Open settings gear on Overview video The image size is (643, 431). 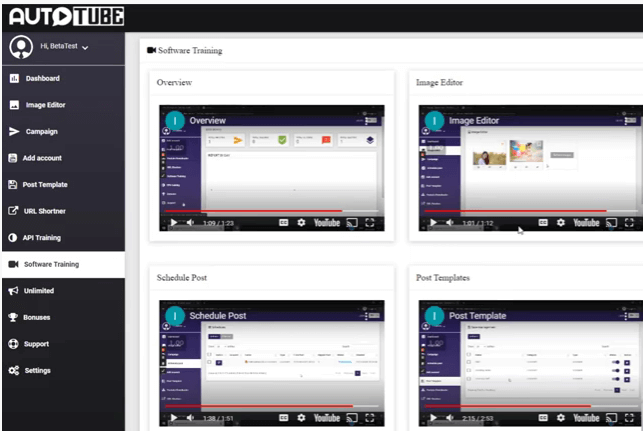[301, 223]
